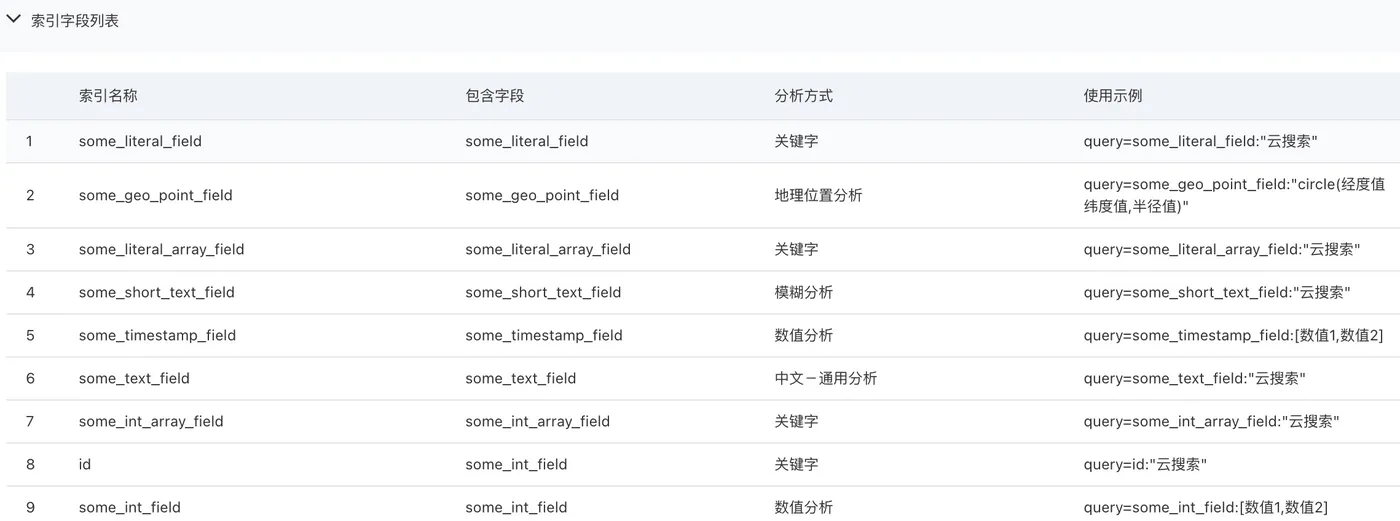Click index name some_literal_array_field
Viewport: 1400px width, 521px height.
161,249
